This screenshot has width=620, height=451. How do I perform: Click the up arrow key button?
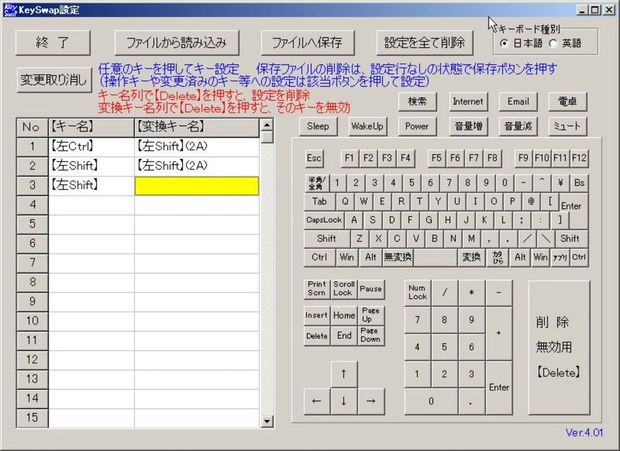click(x=344, y=374)
